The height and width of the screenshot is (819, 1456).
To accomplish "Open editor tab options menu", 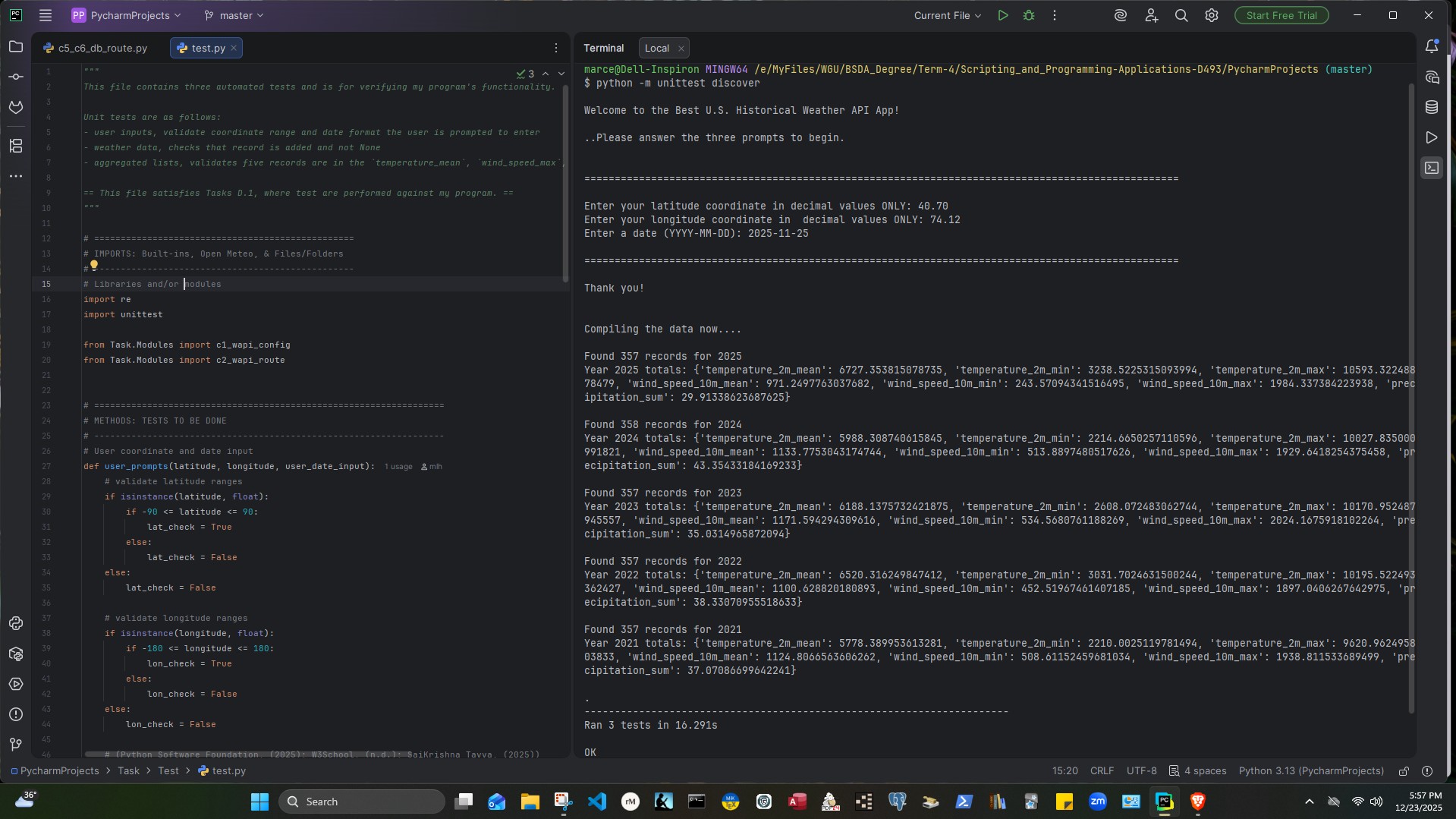I will 556,48.
